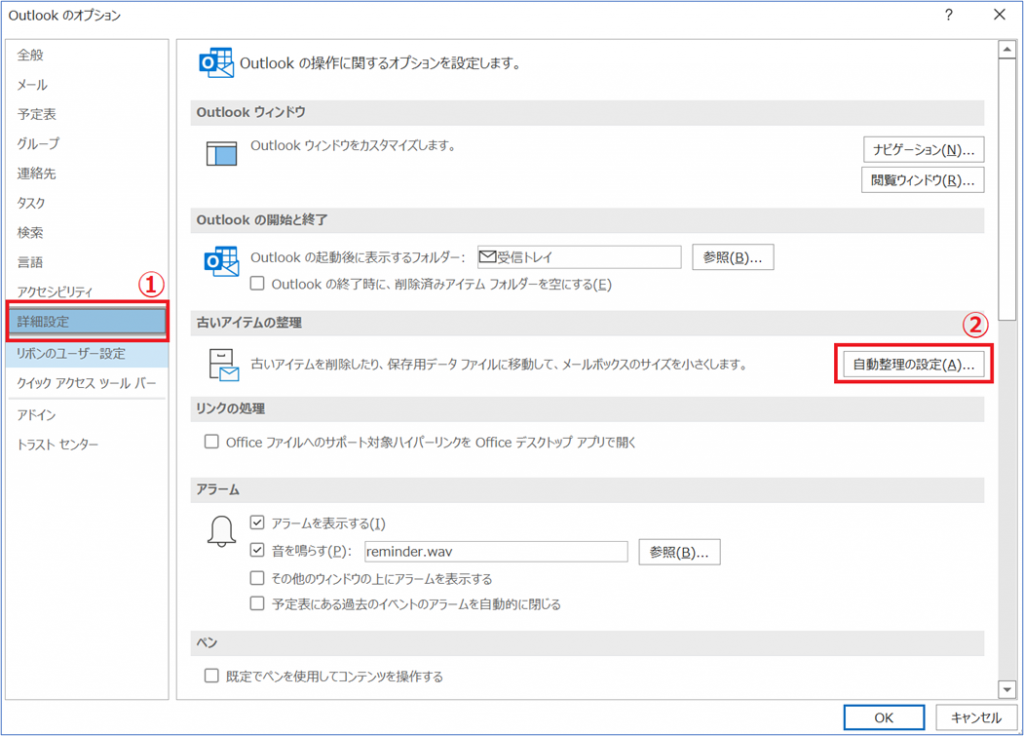Open 予定表 options category
This screenshot has width=1024, height=736.
86,114
